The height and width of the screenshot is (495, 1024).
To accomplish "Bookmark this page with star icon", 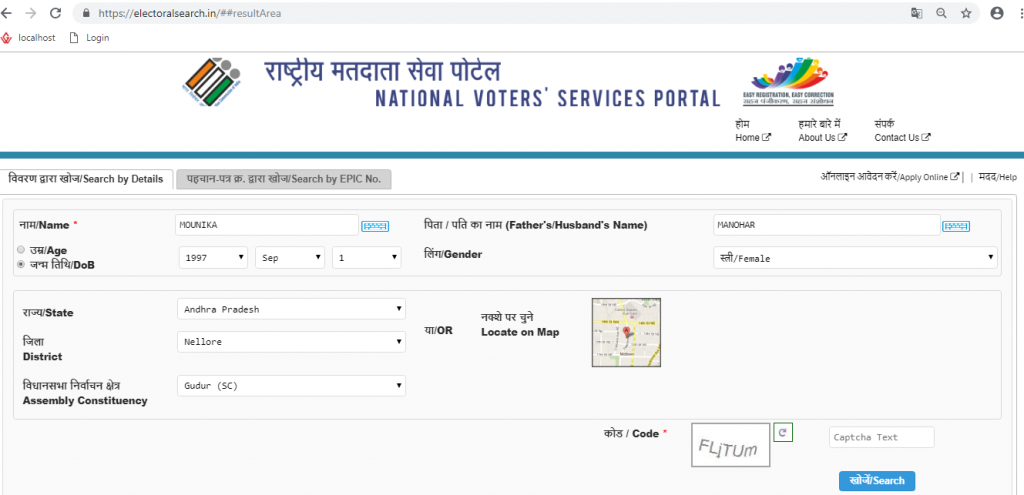I will [967, 13].
